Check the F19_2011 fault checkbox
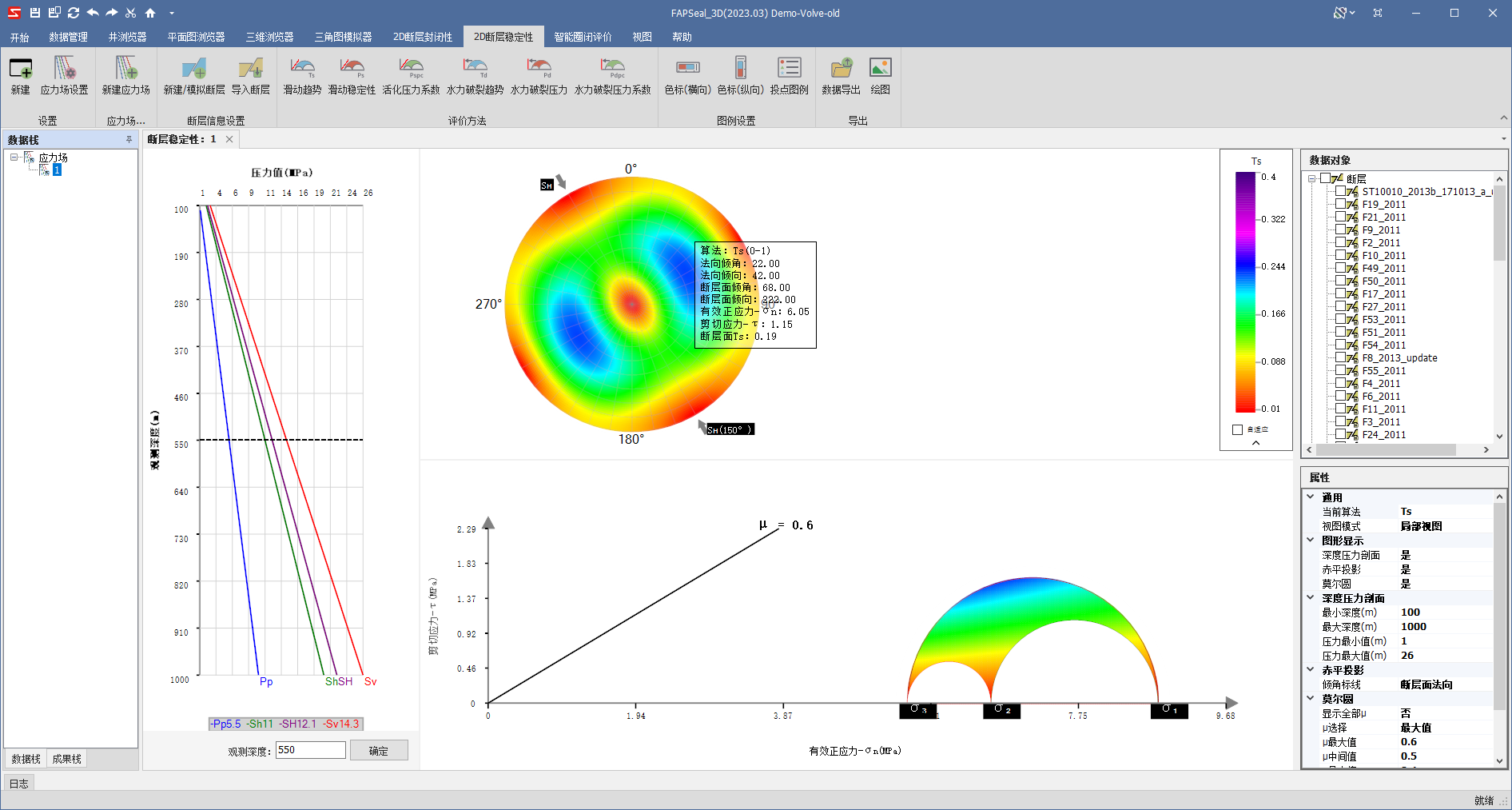The width and height of the screenshot is (1512, 810). pos(1340,204)
